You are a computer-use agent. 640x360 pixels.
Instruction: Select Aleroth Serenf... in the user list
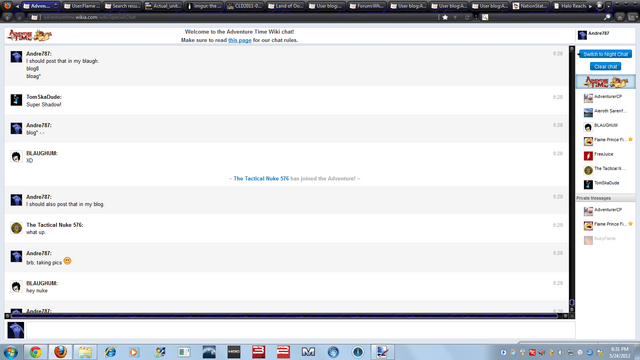[605, 111]
